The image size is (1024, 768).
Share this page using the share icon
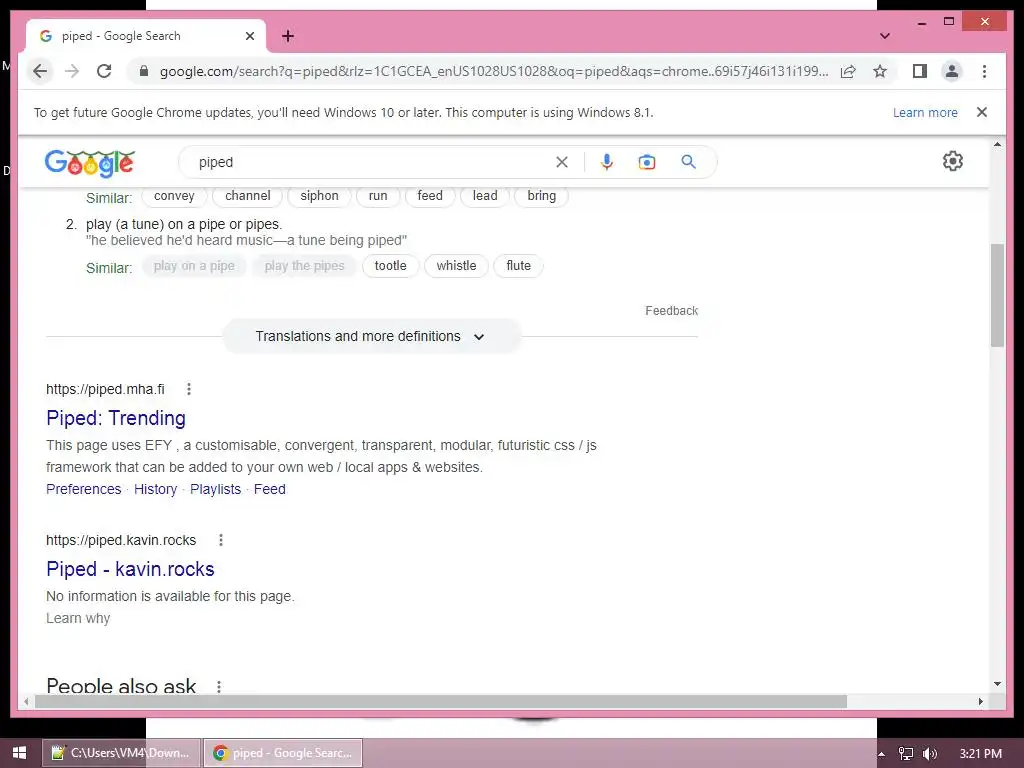point(848,71)
